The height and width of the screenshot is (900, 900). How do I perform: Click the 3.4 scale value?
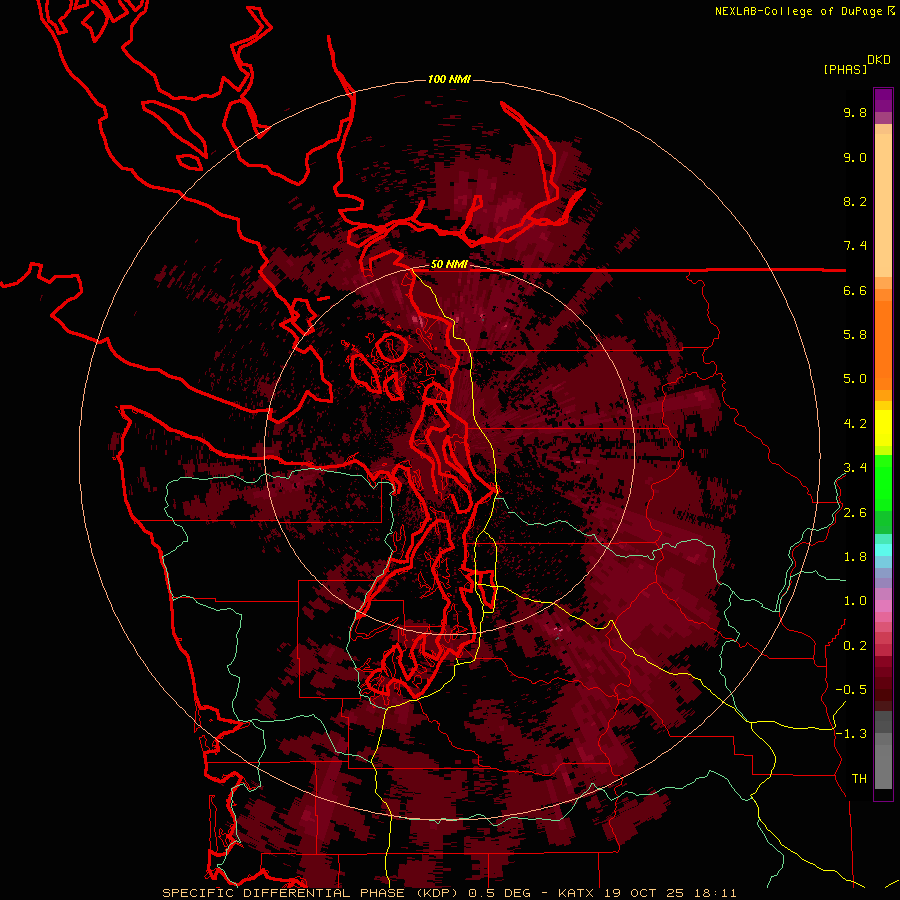(x=855, y=468)
